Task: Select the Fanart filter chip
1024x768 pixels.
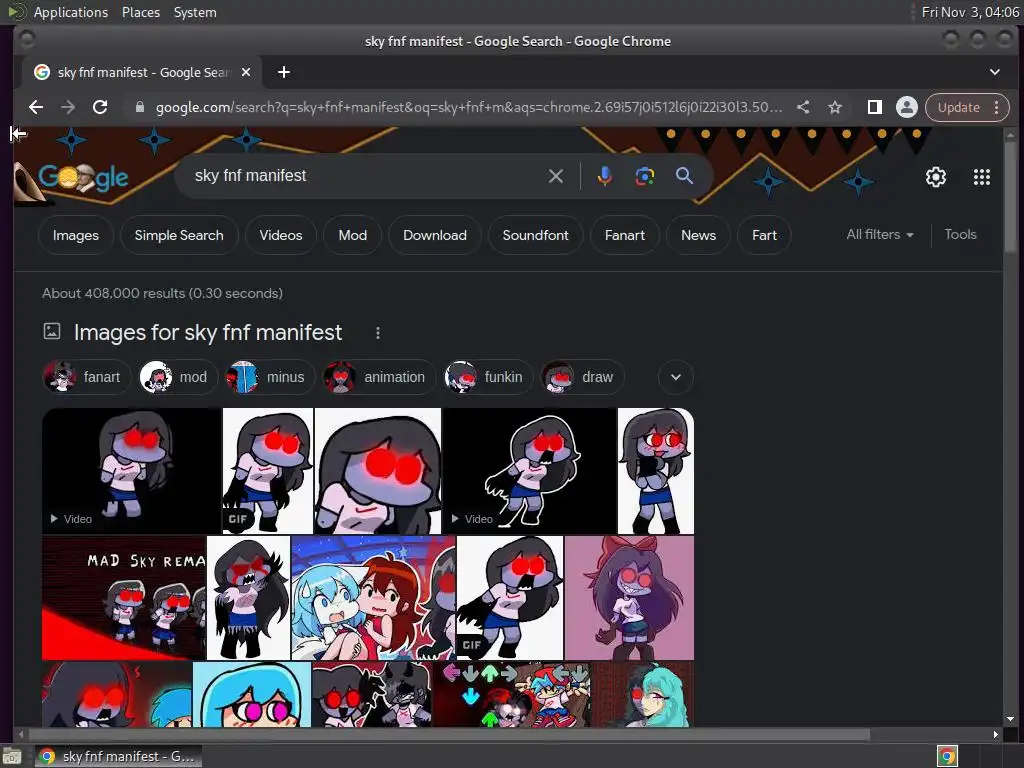Action: pos(625,235)
